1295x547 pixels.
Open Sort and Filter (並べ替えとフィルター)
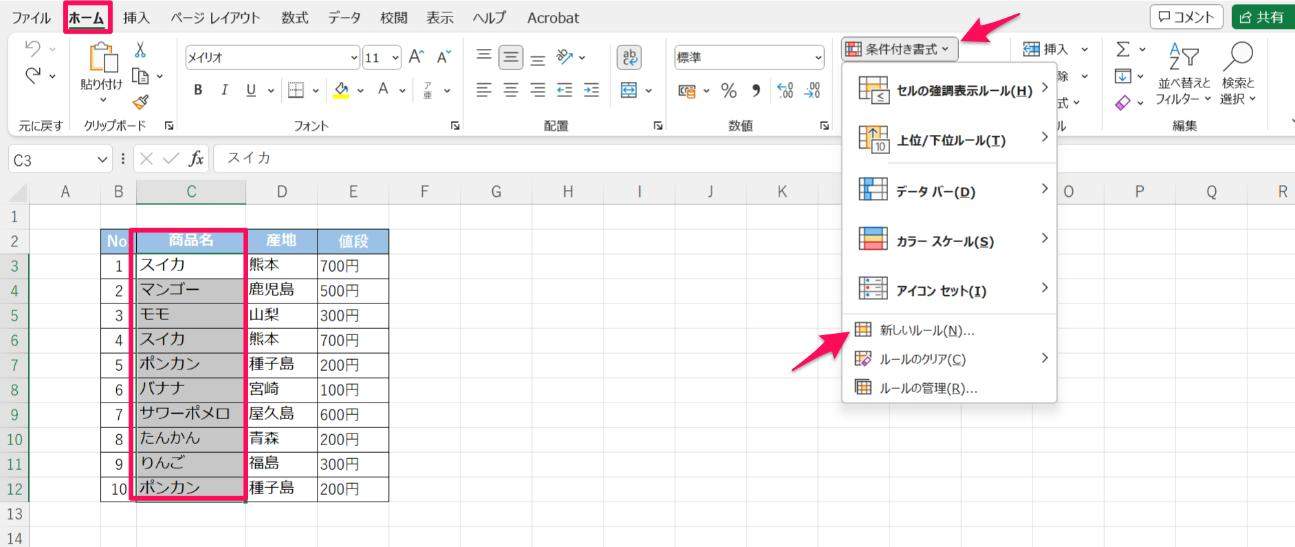tap(1184, 75)
